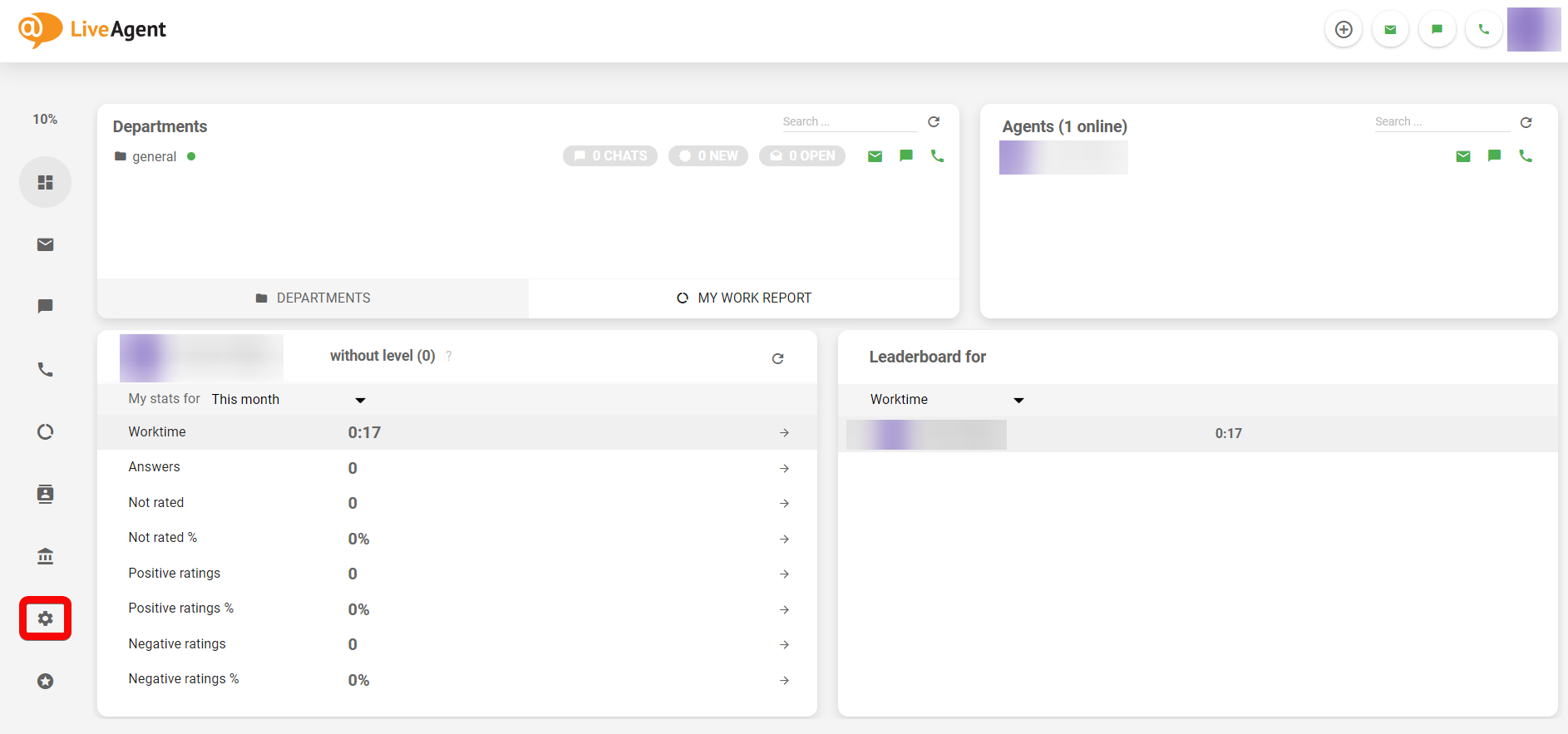Open Positive ratings % details arrow
The width and height of the screenshot is (1568, 734).
pos(784,610)
